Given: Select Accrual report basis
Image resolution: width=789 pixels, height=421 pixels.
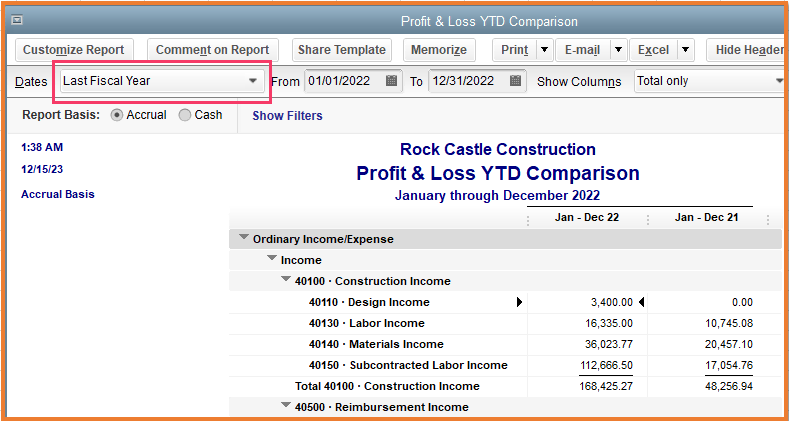Looking at the screenshot, I should 116,115.
